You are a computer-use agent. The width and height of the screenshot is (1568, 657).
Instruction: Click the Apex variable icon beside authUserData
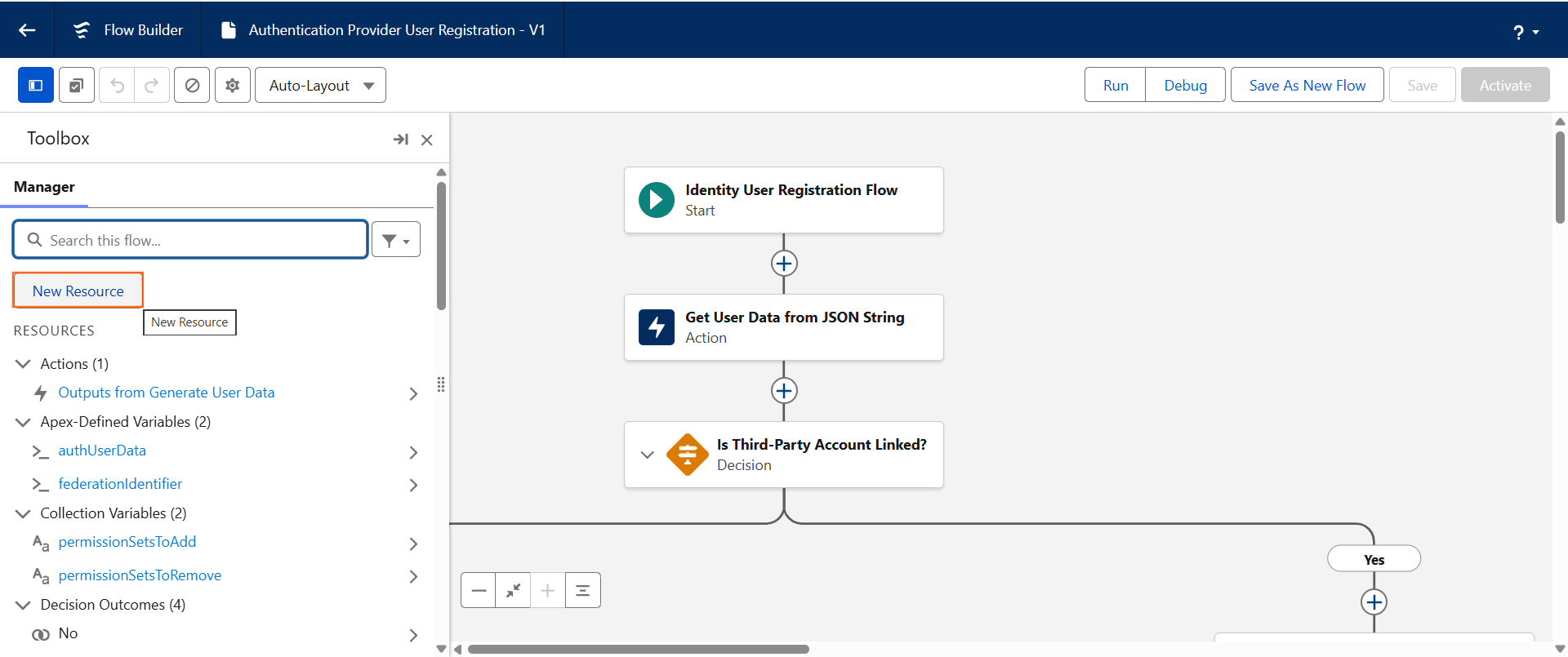click(40, 451)
